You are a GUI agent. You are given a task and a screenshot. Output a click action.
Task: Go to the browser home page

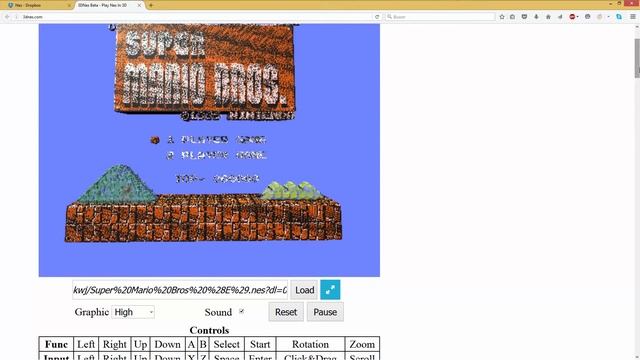[548, 17]
